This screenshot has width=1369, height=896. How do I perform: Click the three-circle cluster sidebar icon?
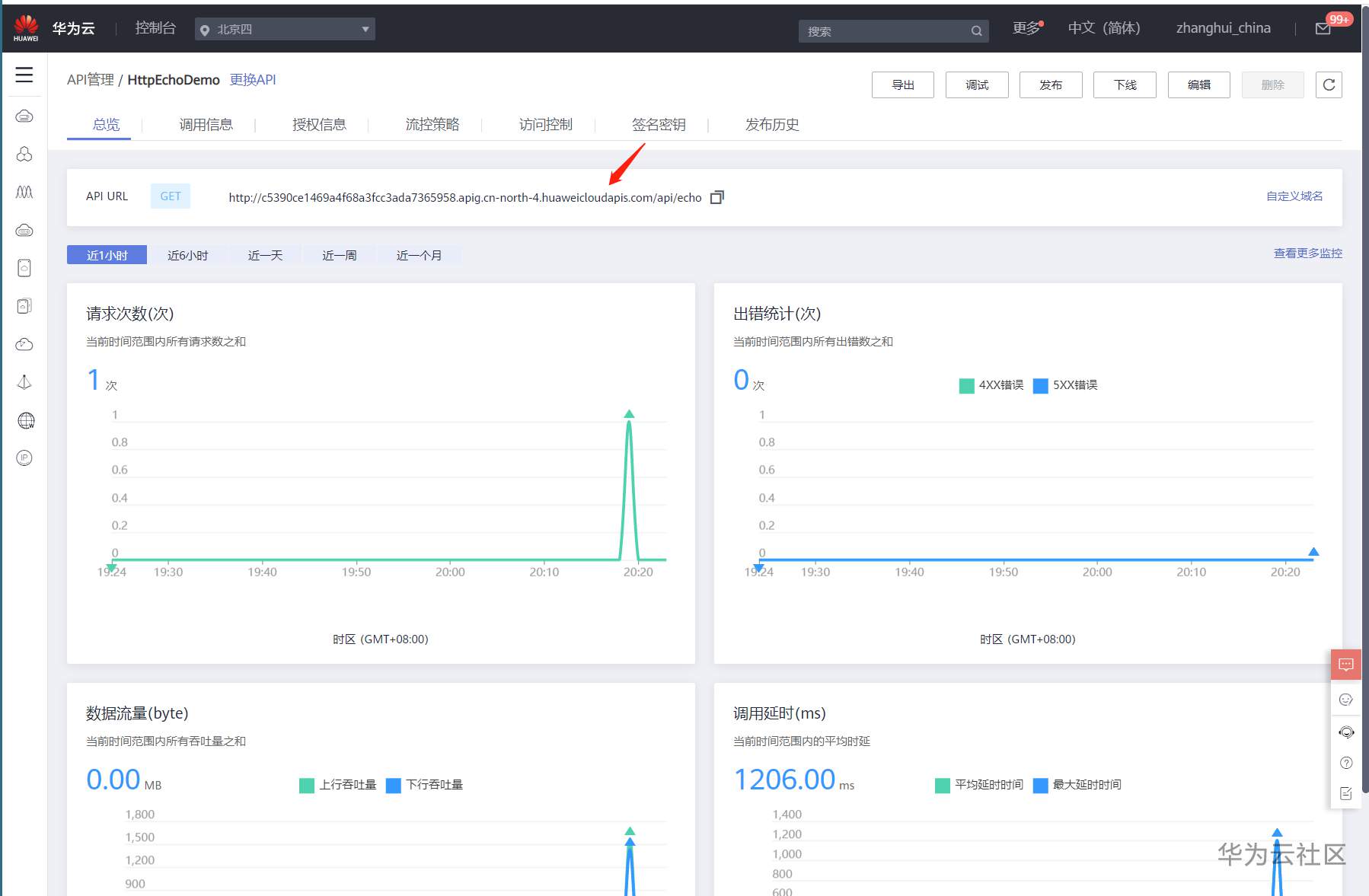[x=24, y=154]
